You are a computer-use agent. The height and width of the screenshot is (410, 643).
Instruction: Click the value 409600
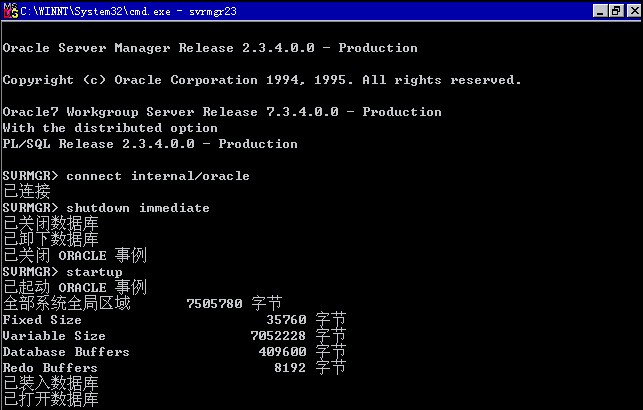(x=283, y=352)
